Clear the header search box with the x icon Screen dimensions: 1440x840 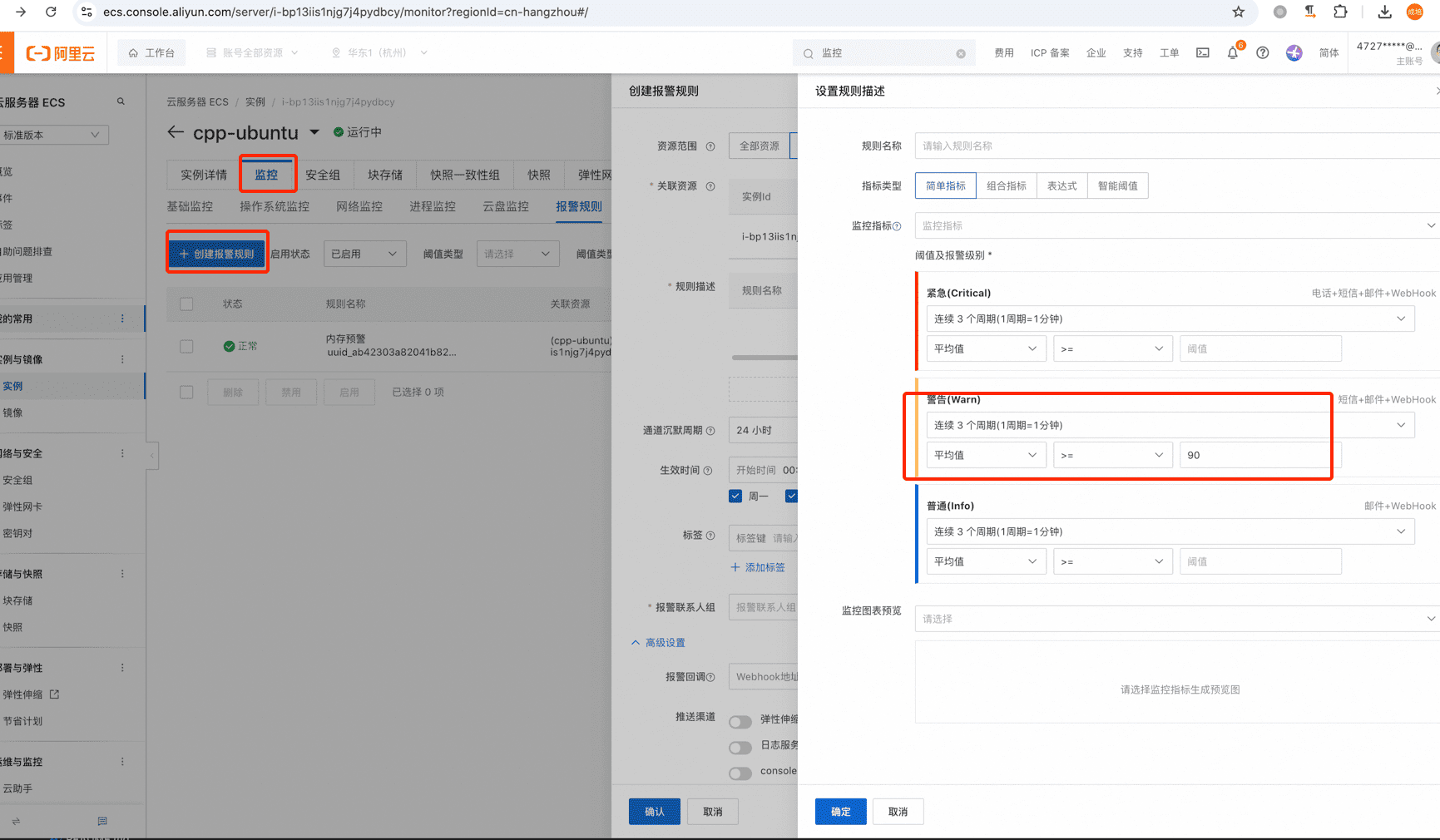coord(961,53)
